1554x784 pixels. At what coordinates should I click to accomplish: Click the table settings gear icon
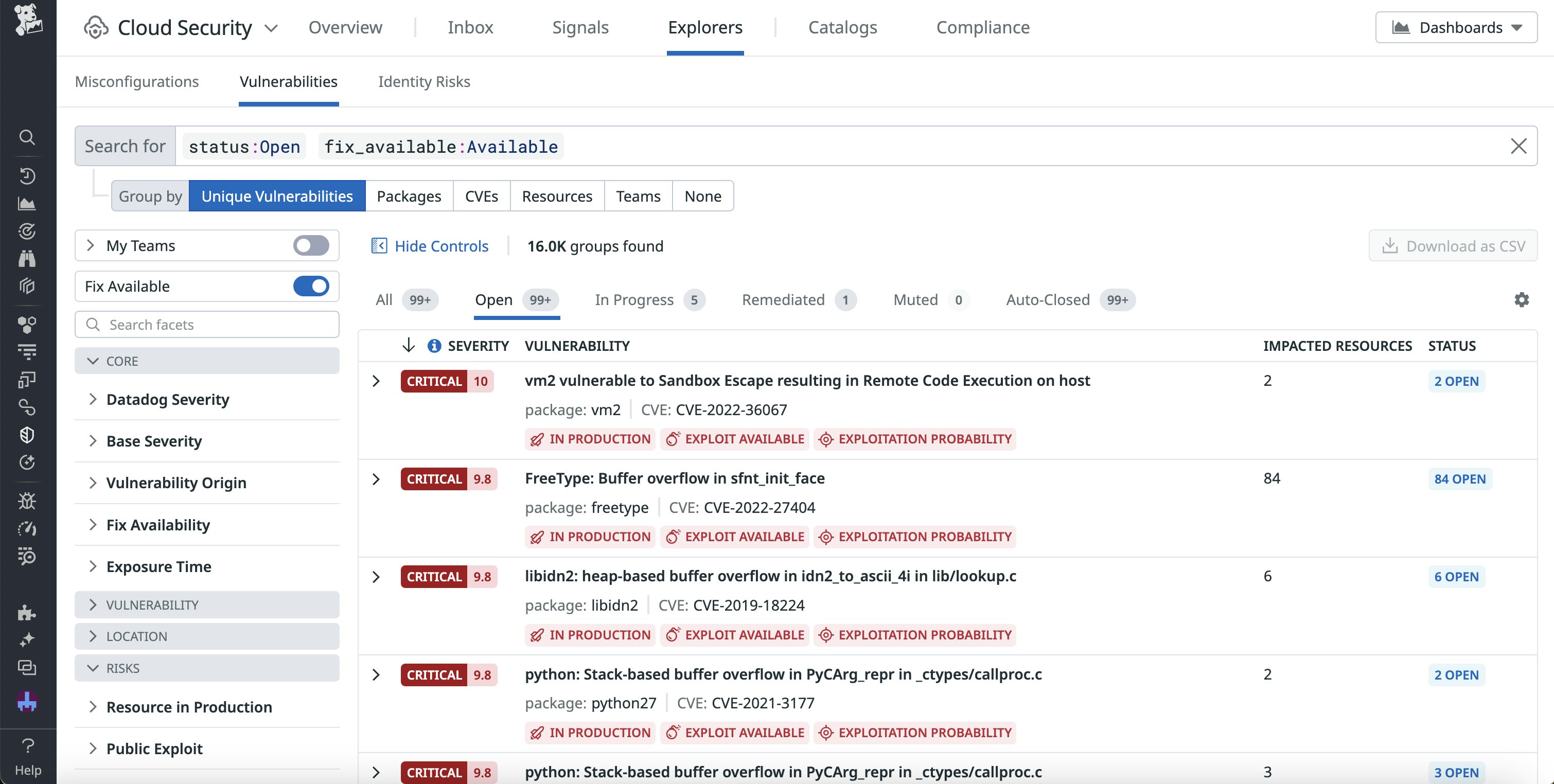pos(1522,300)
